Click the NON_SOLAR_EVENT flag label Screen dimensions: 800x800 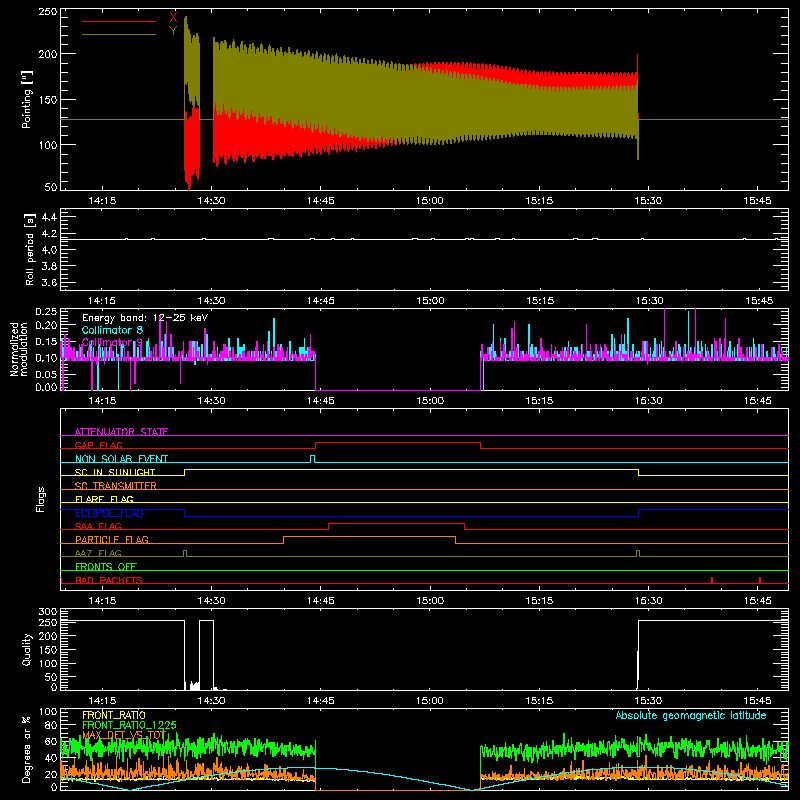(x=121, y=459)
